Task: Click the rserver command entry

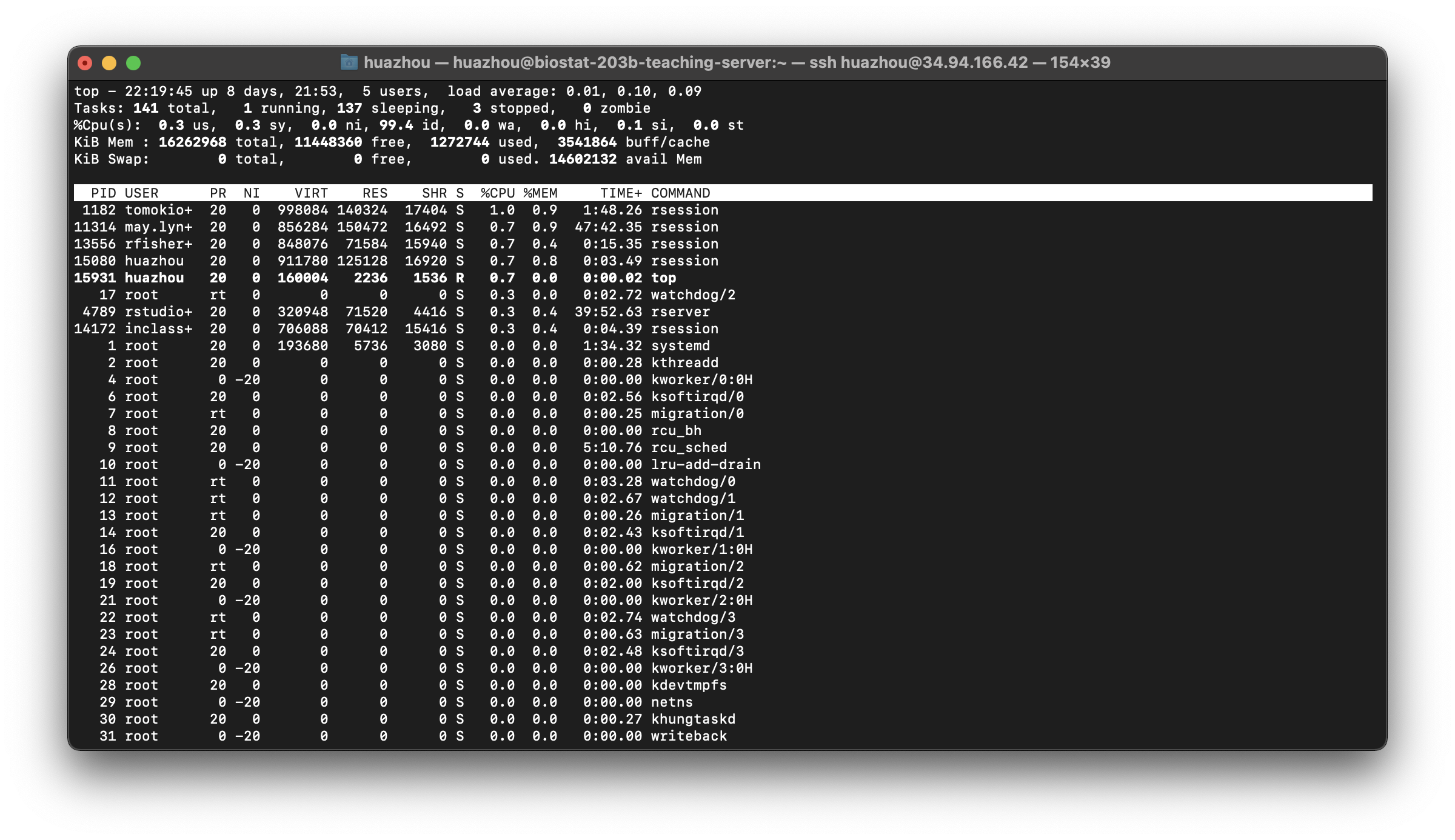Action: click(680, 312)
